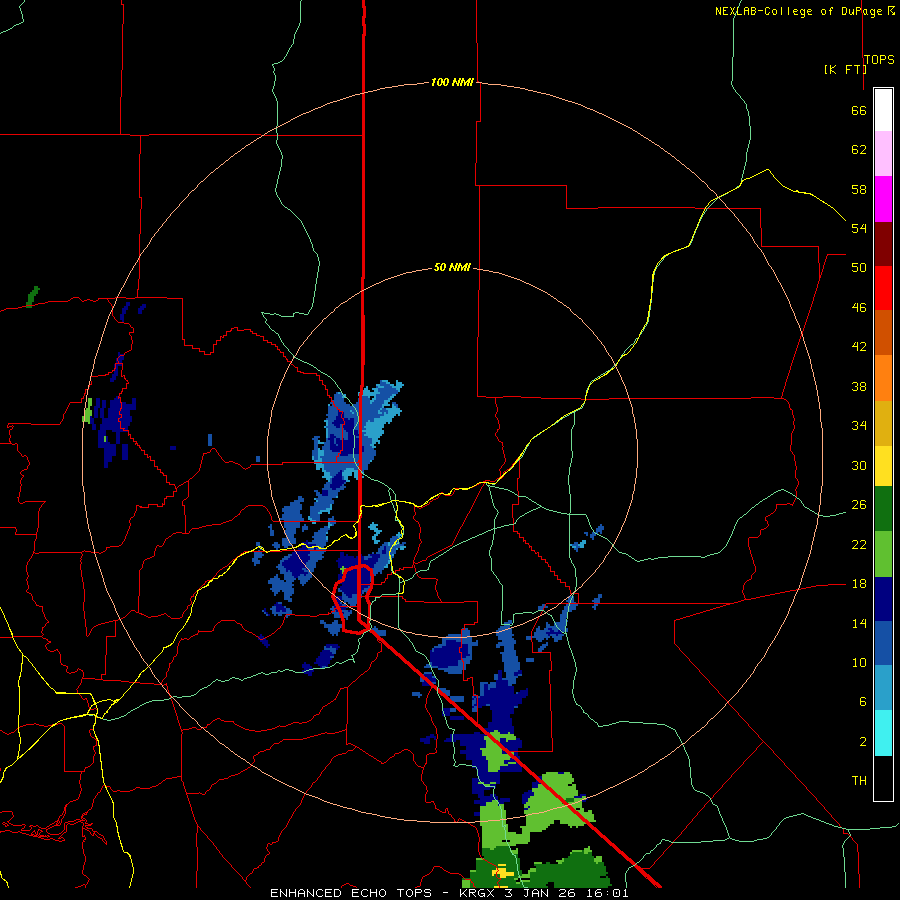Click the dark orange 42 kft legend swatch

[x=883, y=333]
